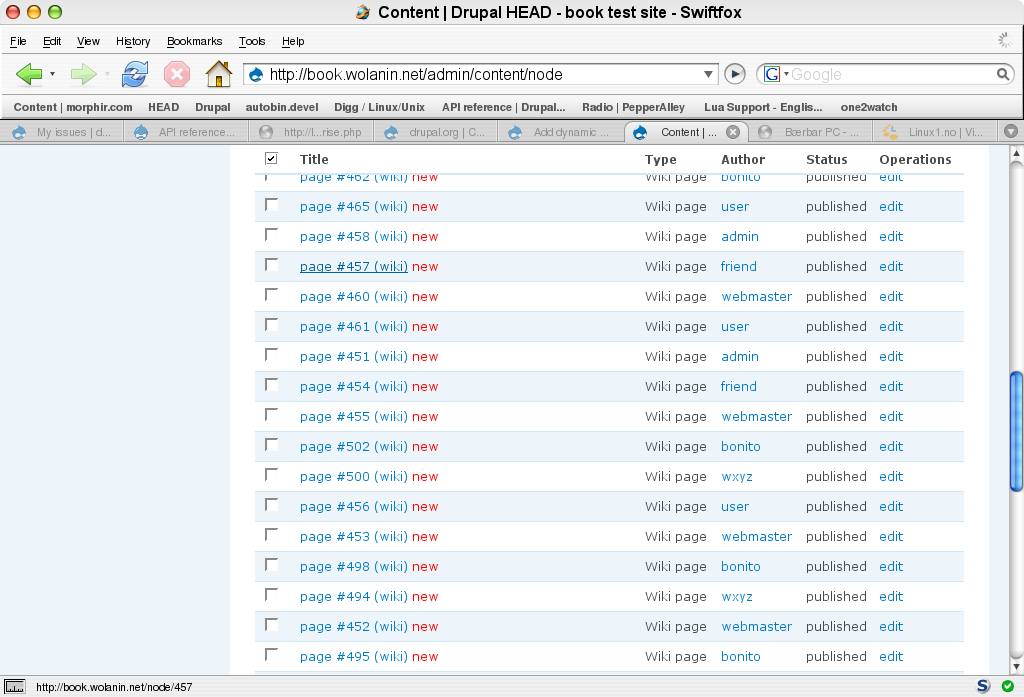
Task: Check the box next to page #457 (wiki)
Action: point(271,265)
